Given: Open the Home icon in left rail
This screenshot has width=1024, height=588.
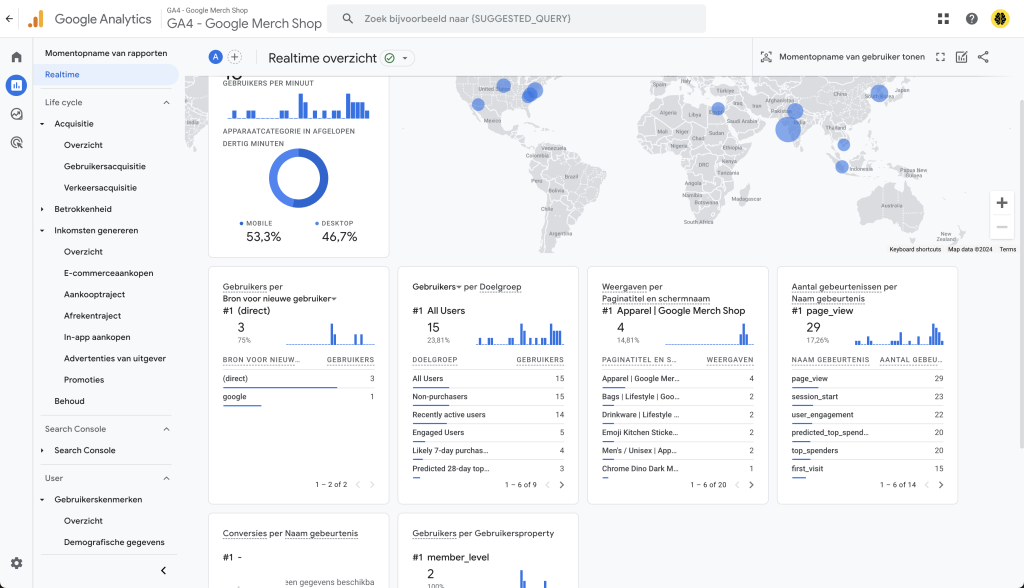Looking at the screenshot, I should point(16,57).
